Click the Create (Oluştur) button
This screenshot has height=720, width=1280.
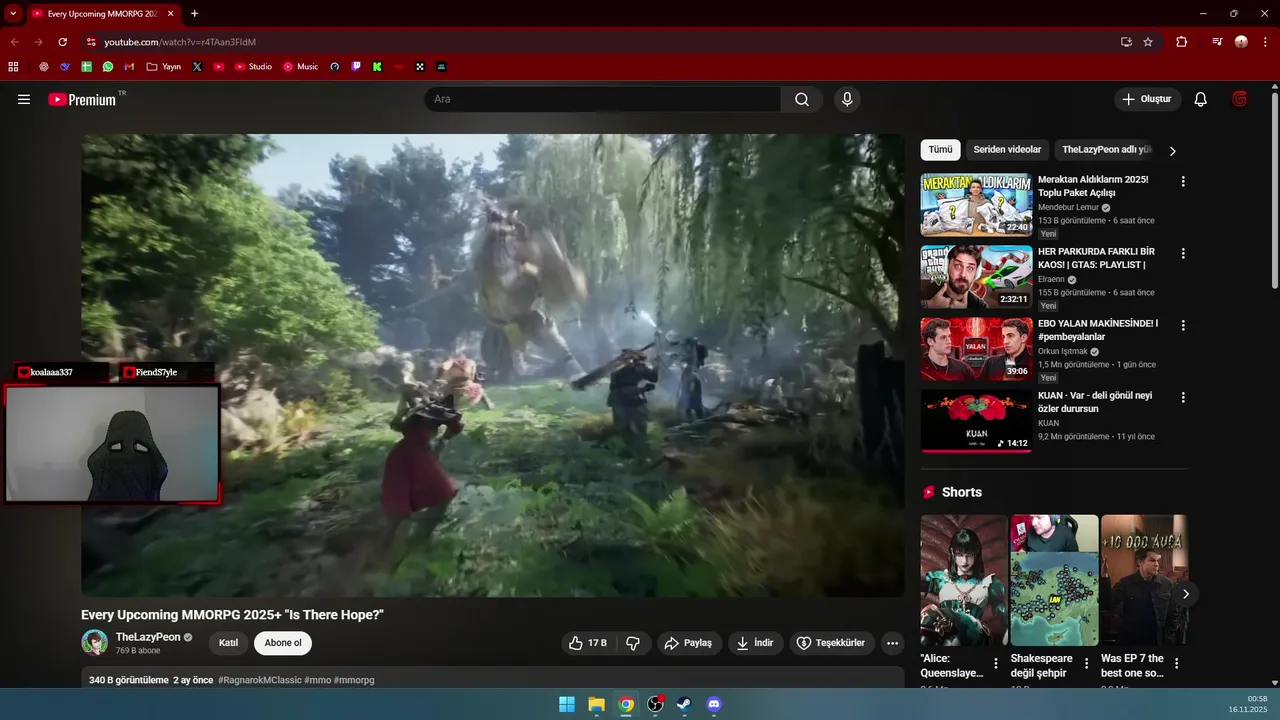point(1147,99)
